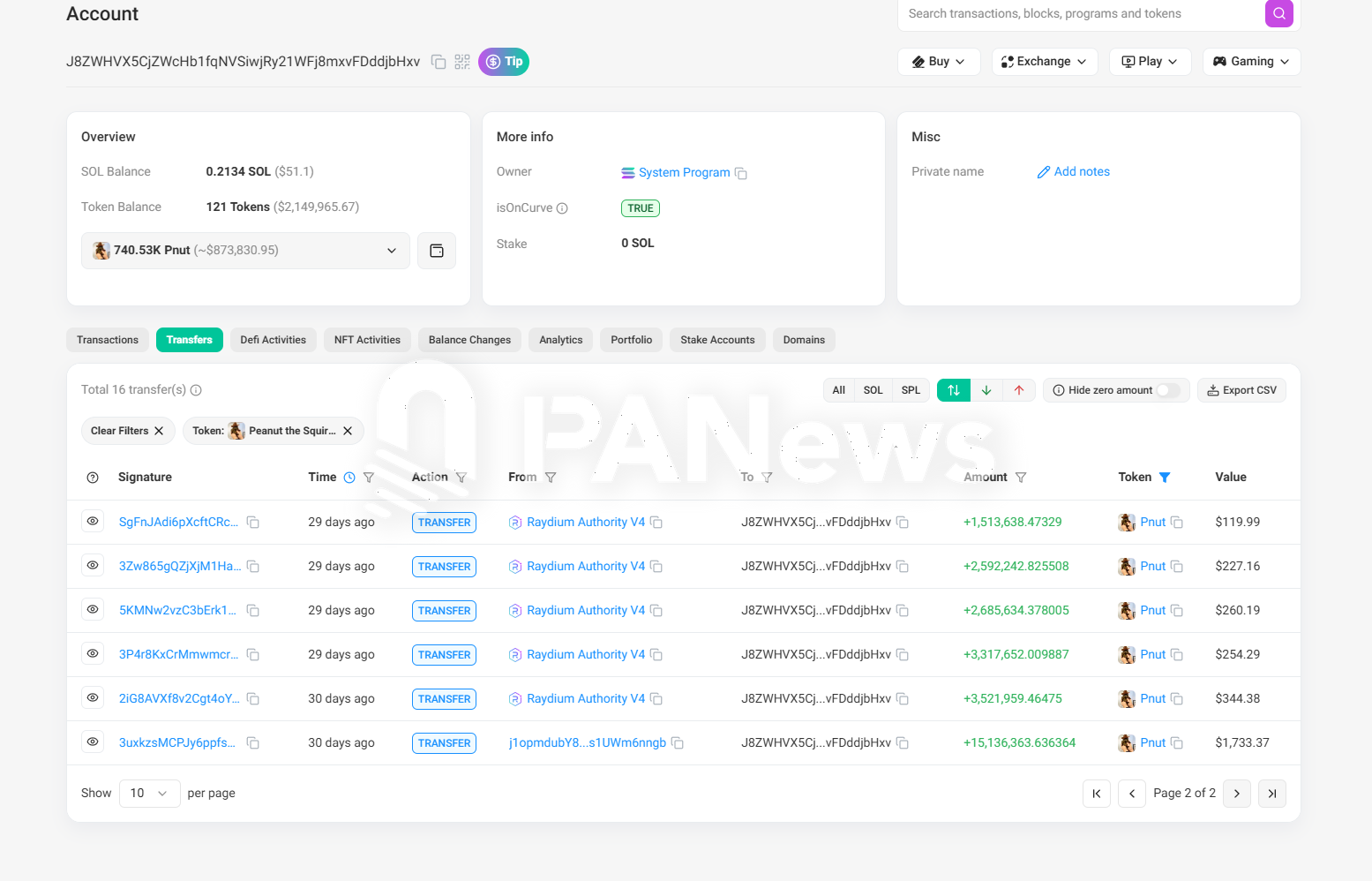Toggle the Hide zero amount switch
Image resolution: width=1372 pixels, height=881 pixels.
[x=1168, y=390]
